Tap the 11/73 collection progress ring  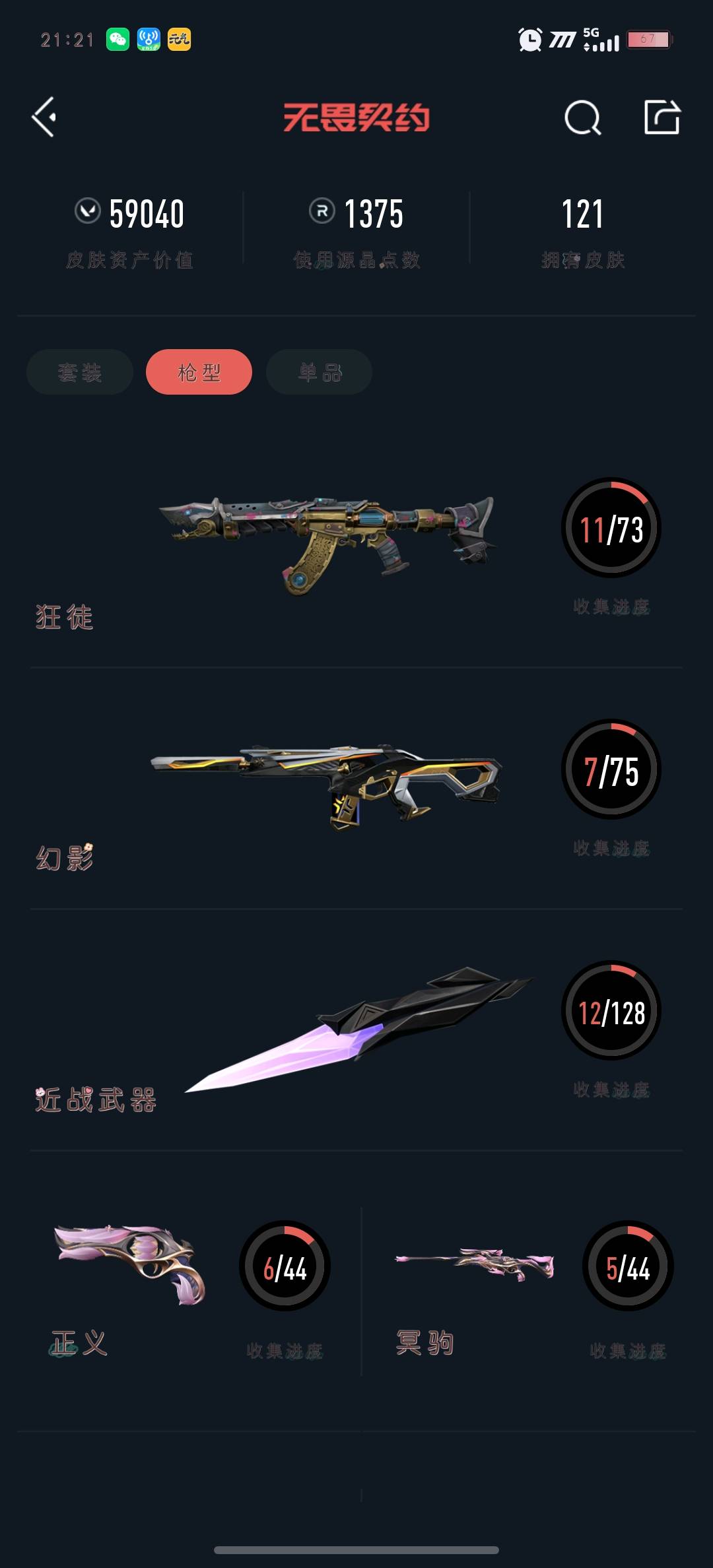point(611,528)
